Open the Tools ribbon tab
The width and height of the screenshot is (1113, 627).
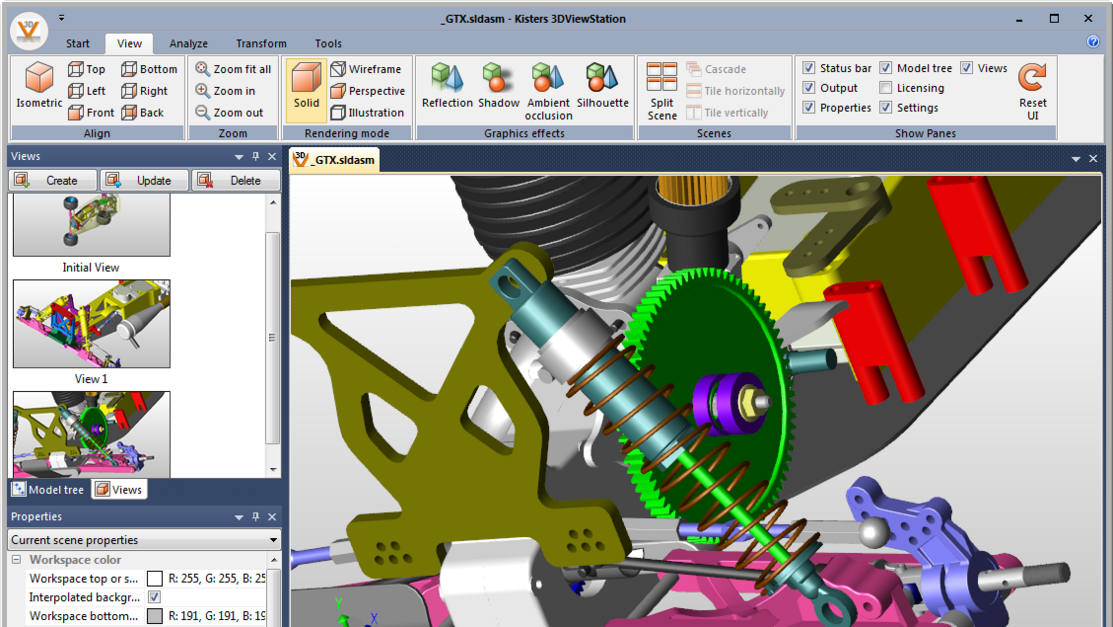tap(328, 43)
